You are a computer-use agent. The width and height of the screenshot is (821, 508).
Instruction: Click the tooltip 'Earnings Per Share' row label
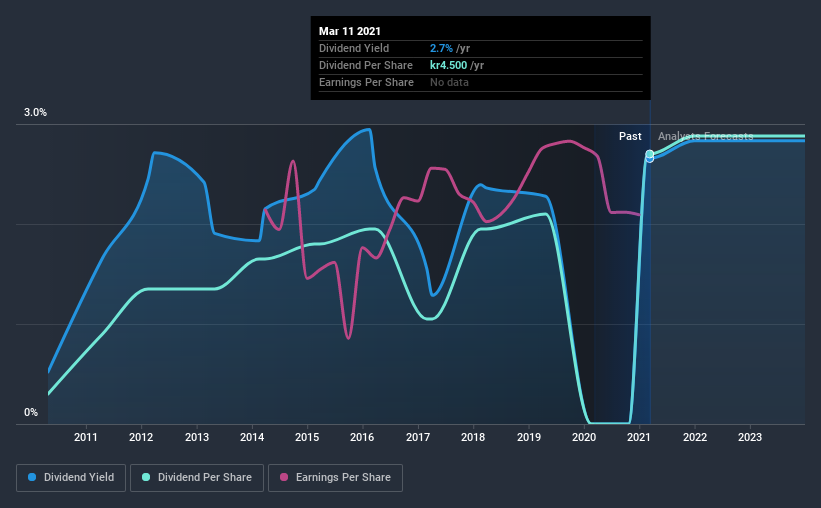[367, 82]
